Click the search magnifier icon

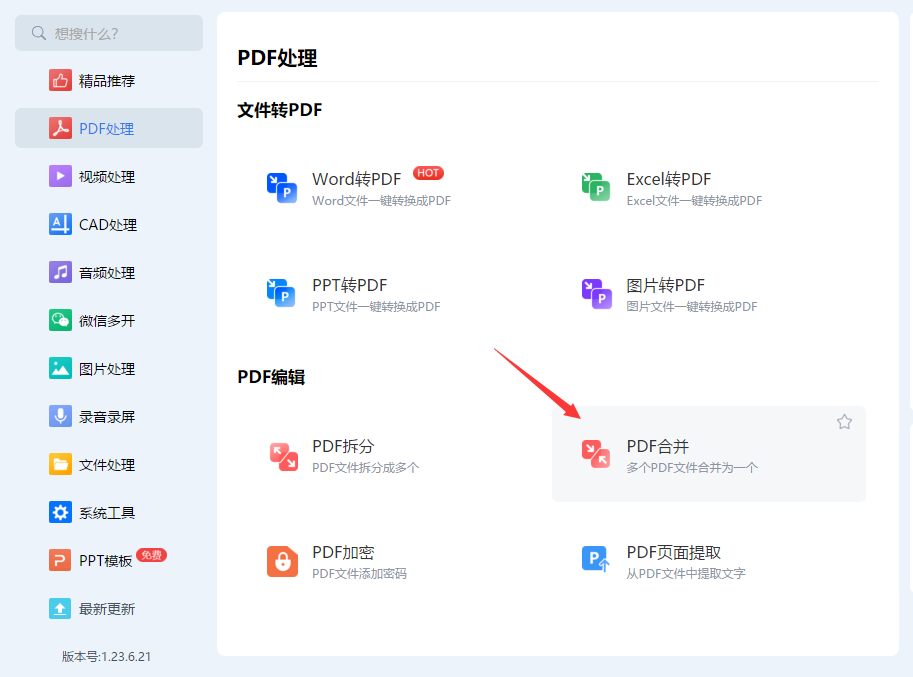[38, 33]
